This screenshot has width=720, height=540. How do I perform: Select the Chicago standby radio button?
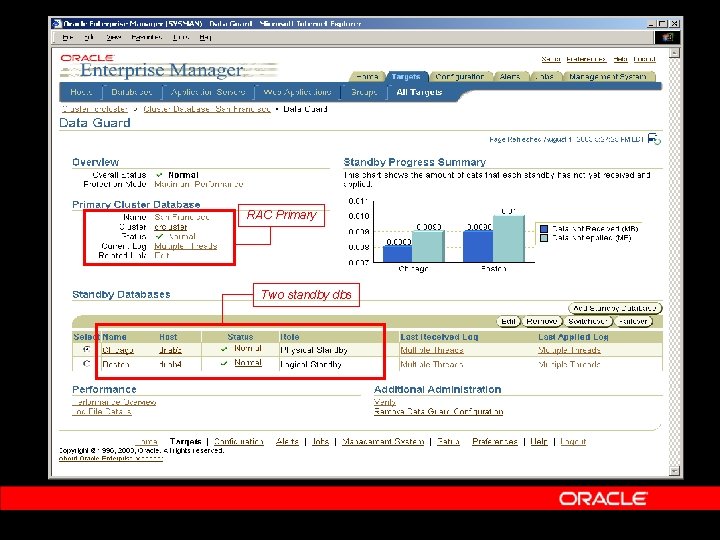coord(86,349)
